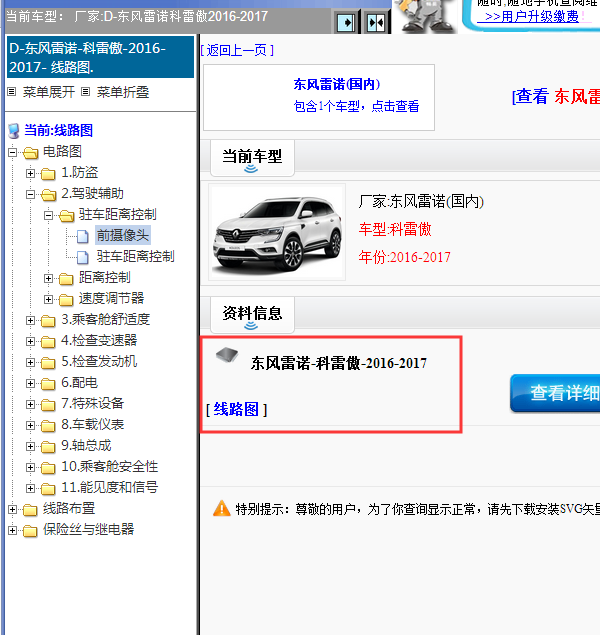600x635 pixels.
Task: Select the 驻车距离控制 leaf document item
Action: pos(136,256)
